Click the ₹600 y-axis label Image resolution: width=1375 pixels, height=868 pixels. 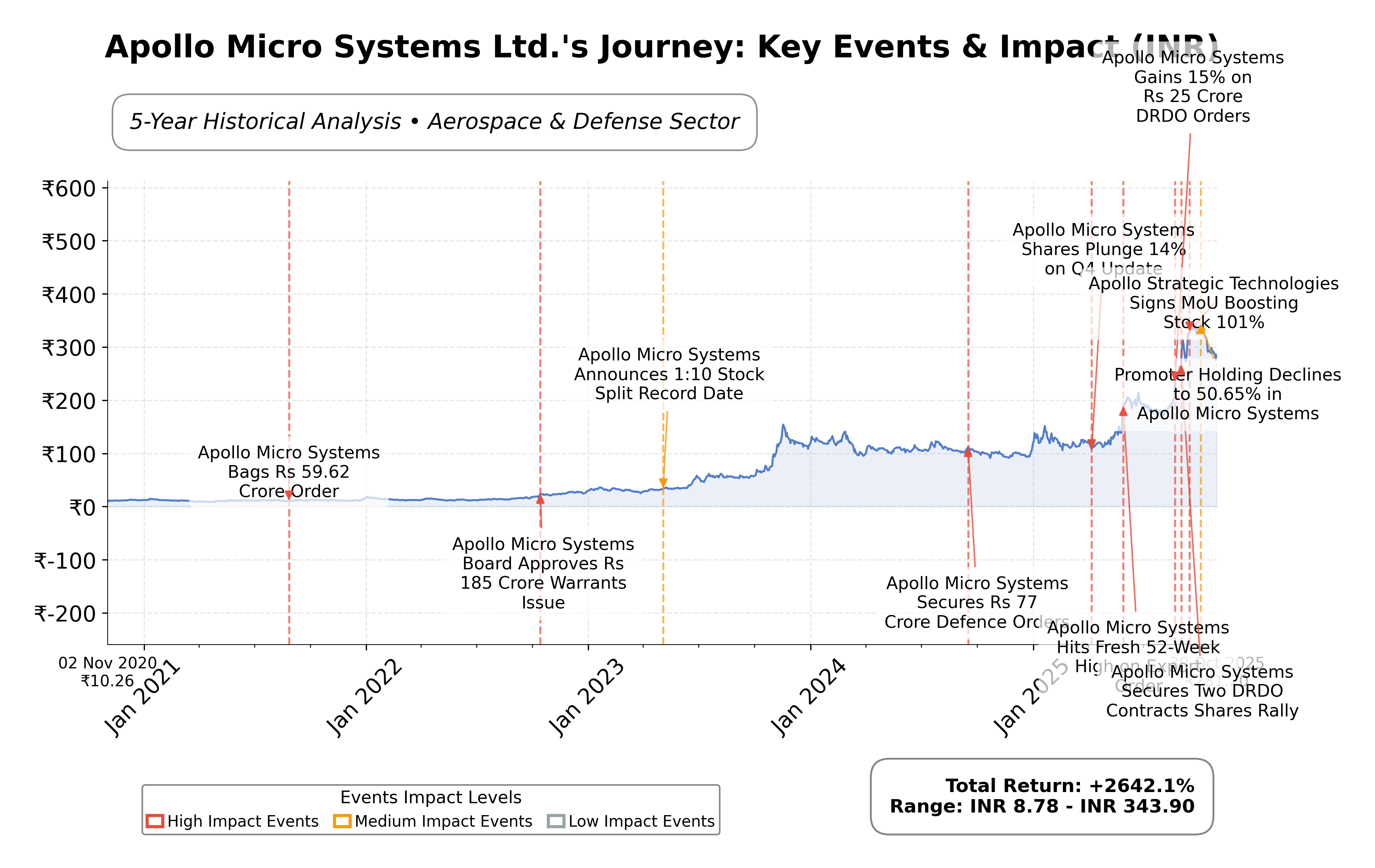click(69, 188)
